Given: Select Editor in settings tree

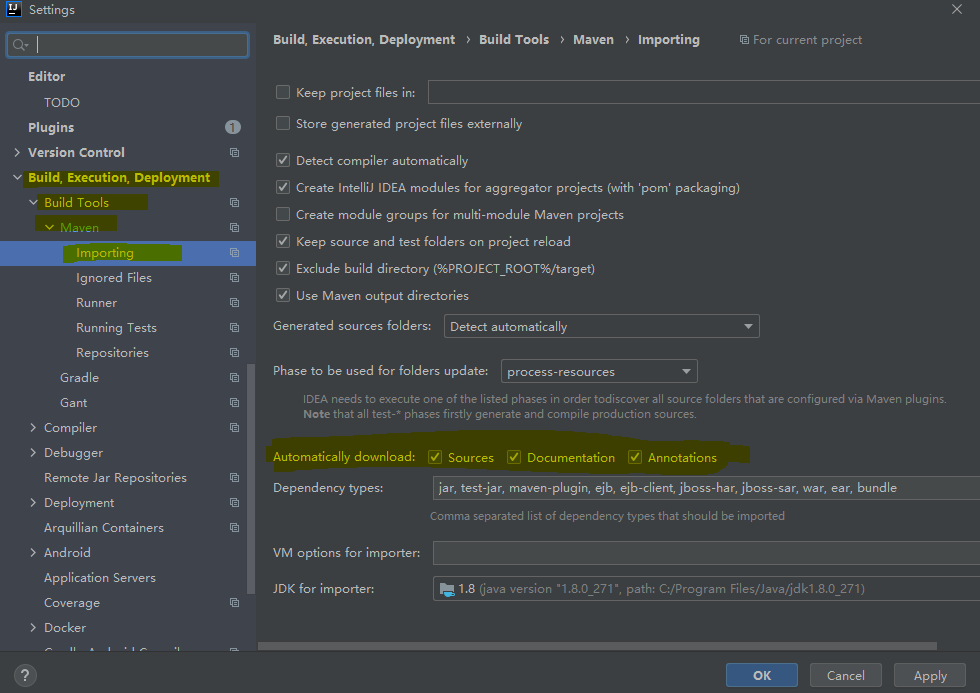Looking at the screenshot, I should point(46,77).
